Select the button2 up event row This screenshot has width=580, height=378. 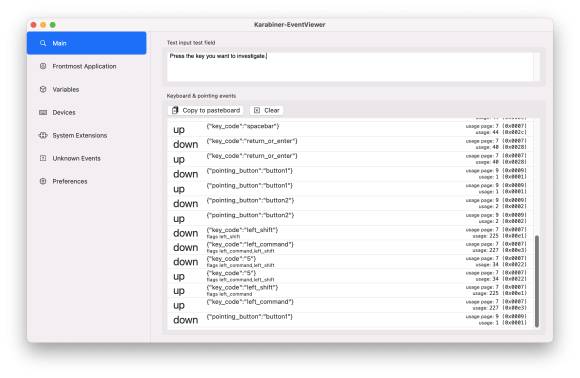[350, 218]
